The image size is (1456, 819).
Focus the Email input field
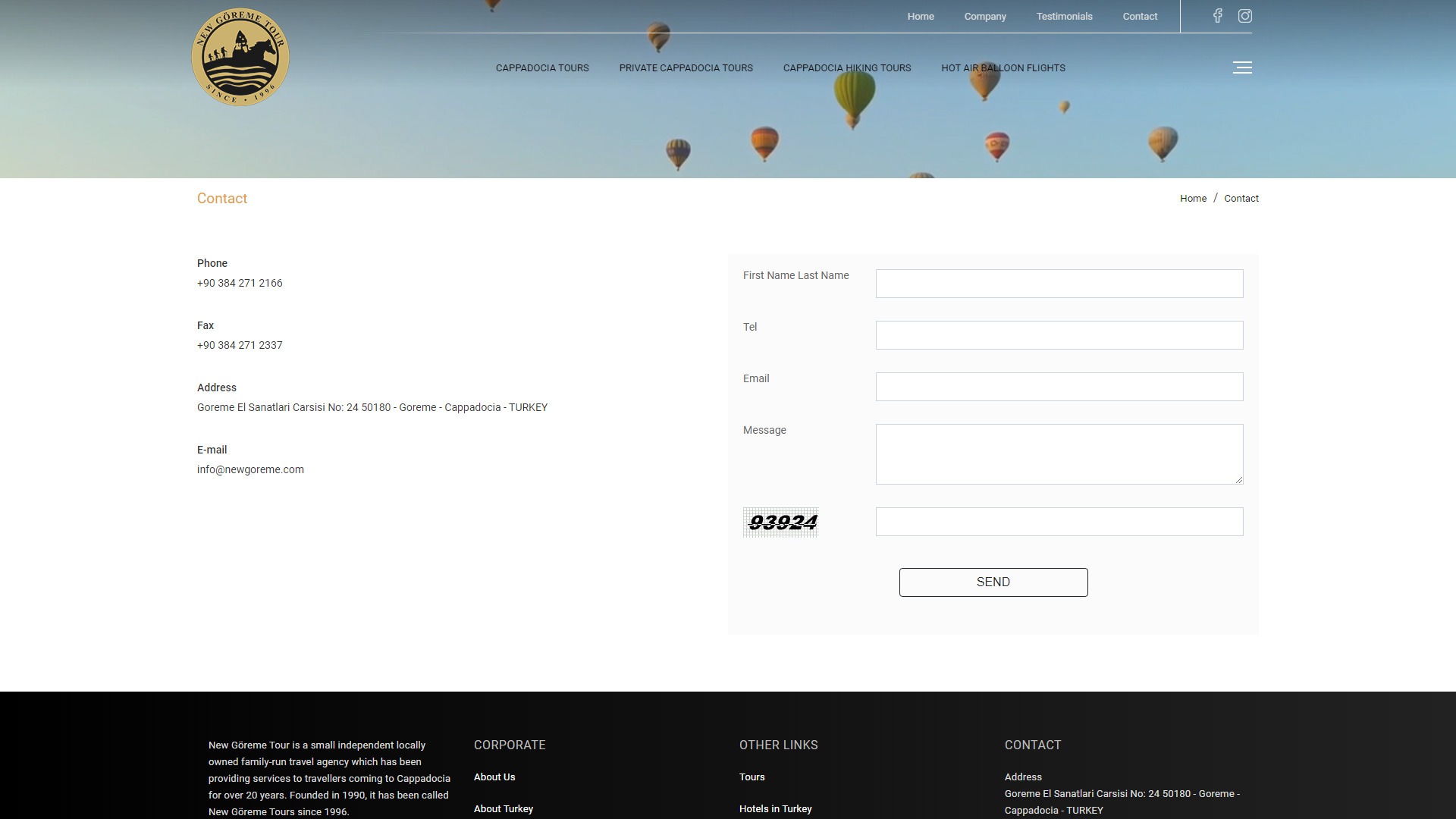1059,387
